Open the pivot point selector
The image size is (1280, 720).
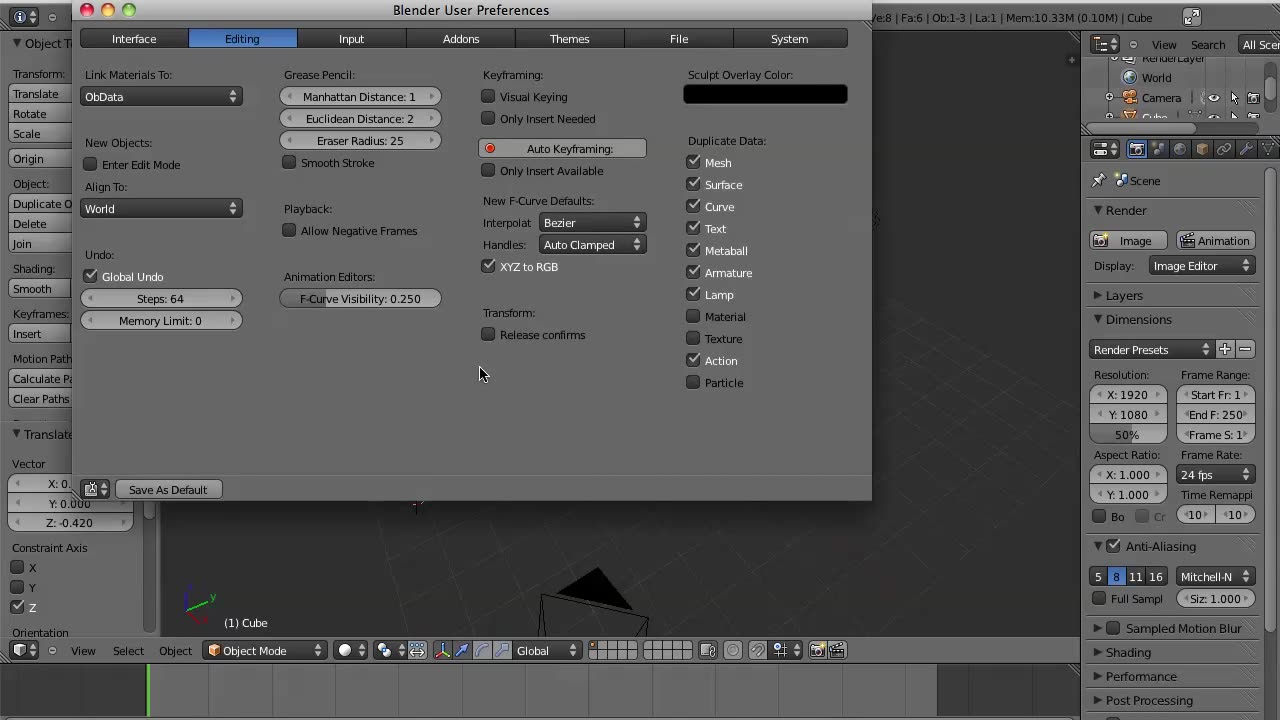coord(390,650)
